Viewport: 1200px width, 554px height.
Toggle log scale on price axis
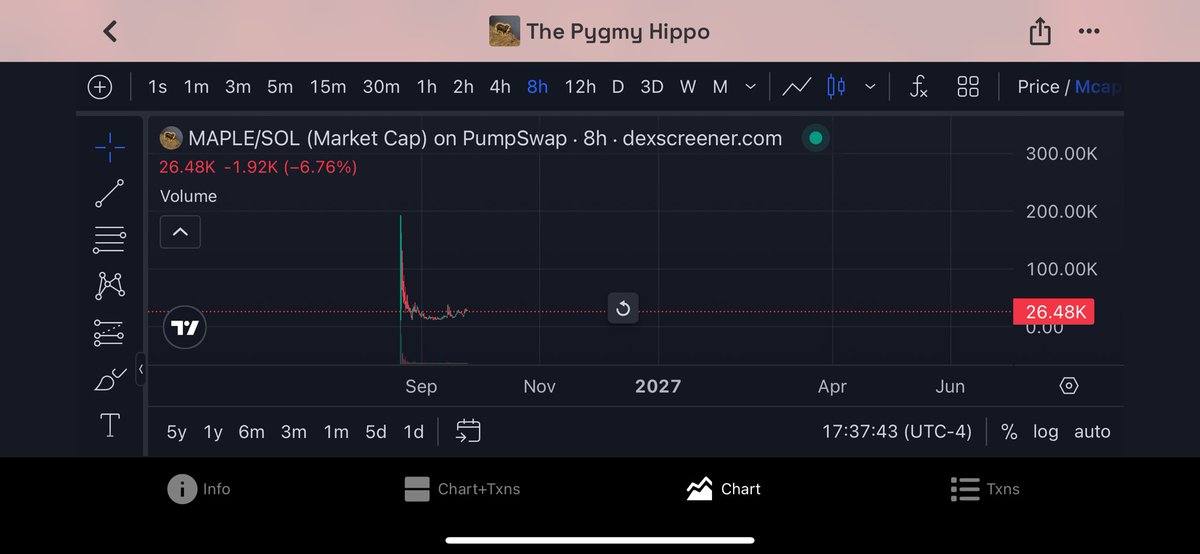[1046, 432]
